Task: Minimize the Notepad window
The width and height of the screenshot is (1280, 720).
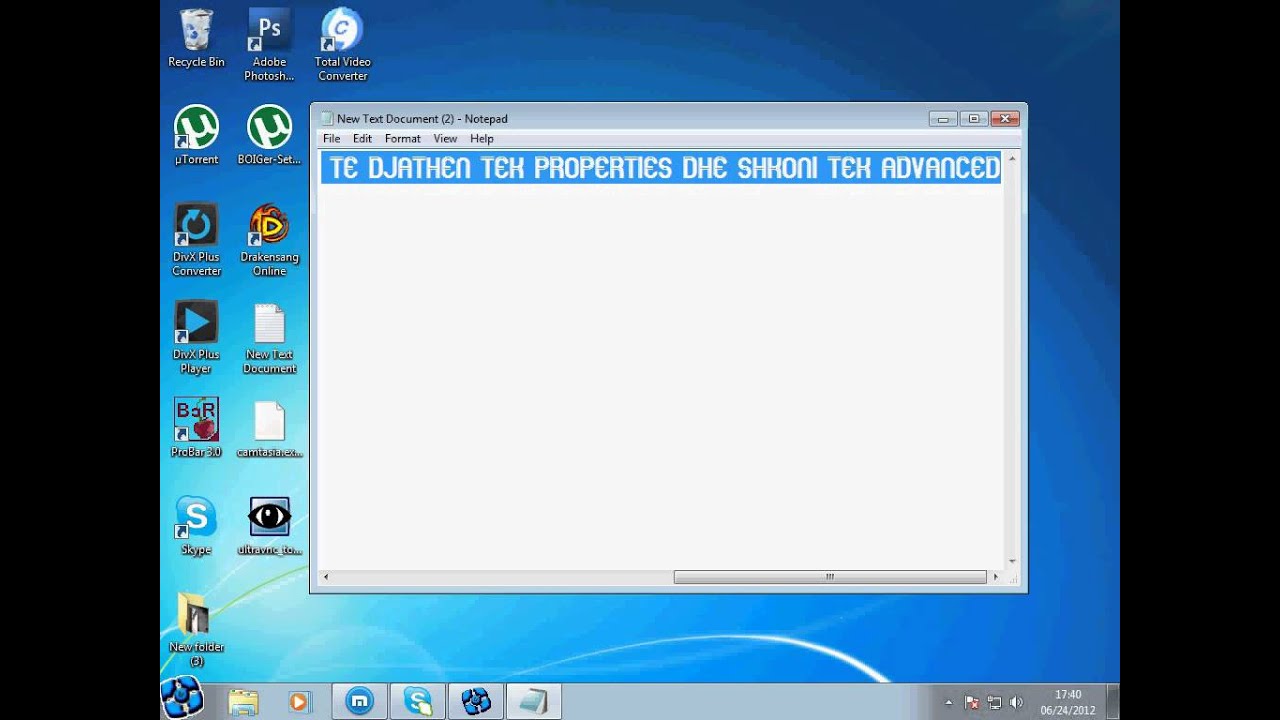Action: [942, 118]
